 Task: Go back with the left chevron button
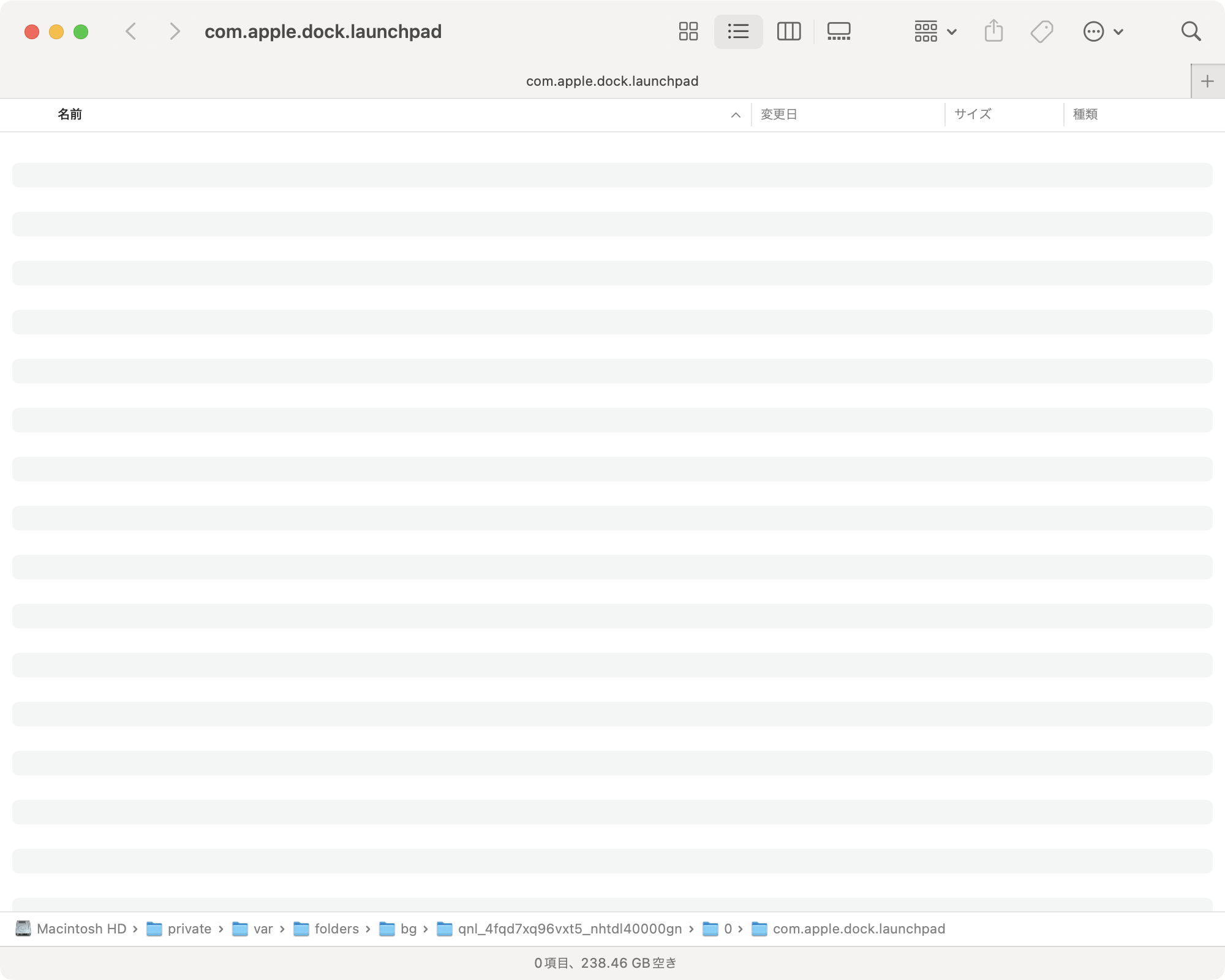click(131, 31)
